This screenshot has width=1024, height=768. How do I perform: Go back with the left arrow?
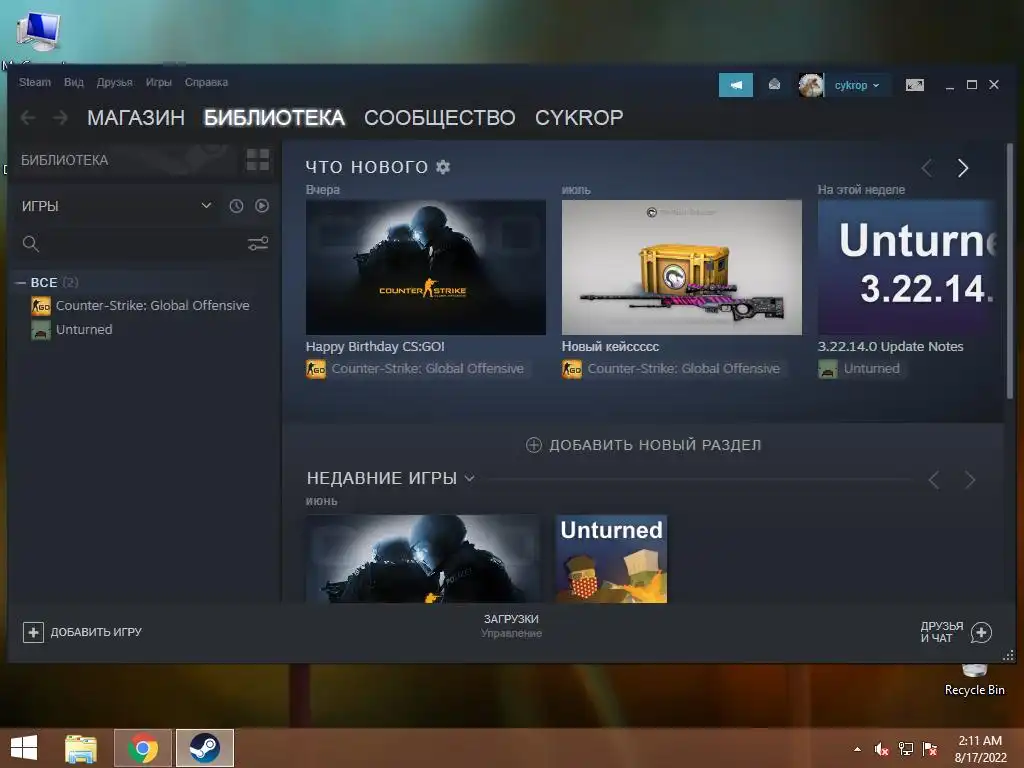tap(27, 118)
